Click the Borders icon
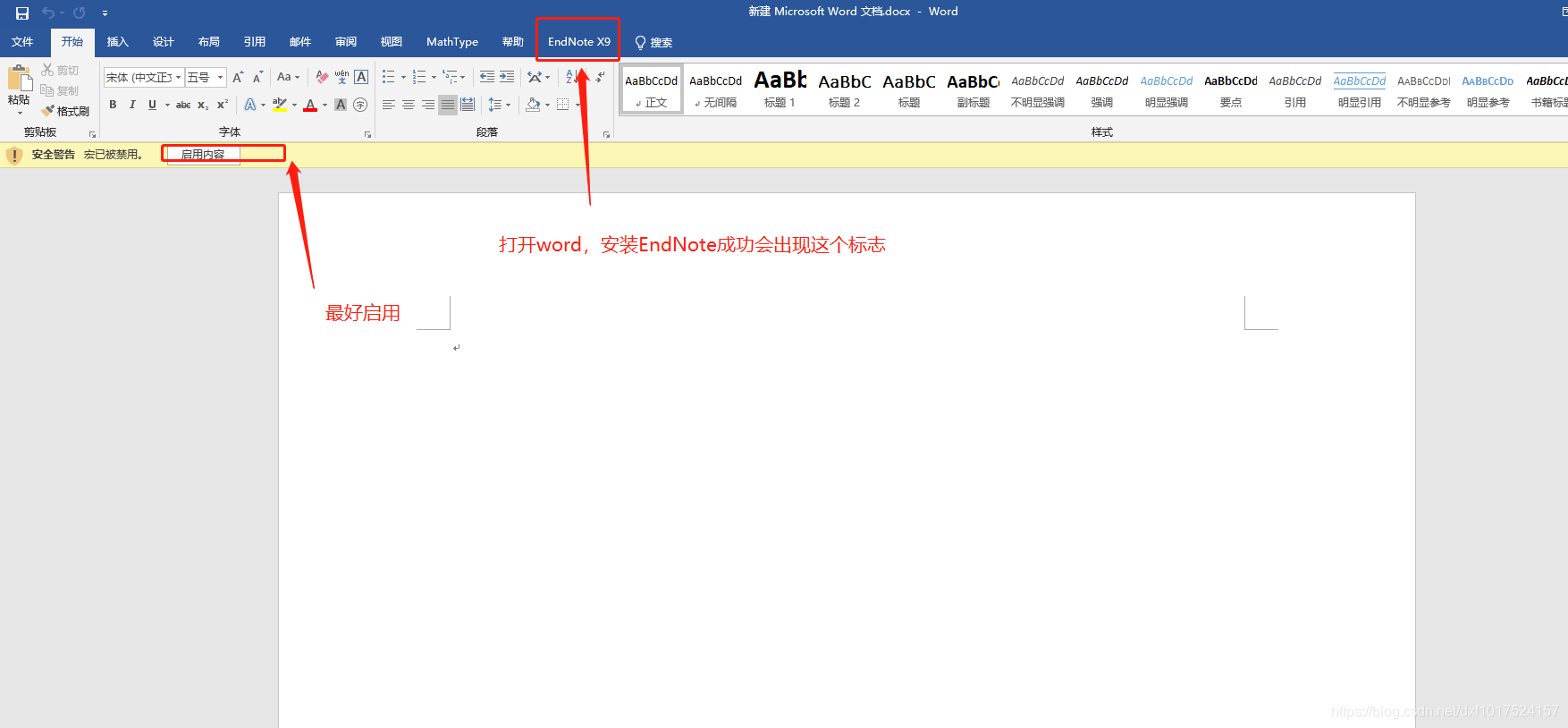The width and height of the screenshot is (1568, 728). [x=563, y=105]
